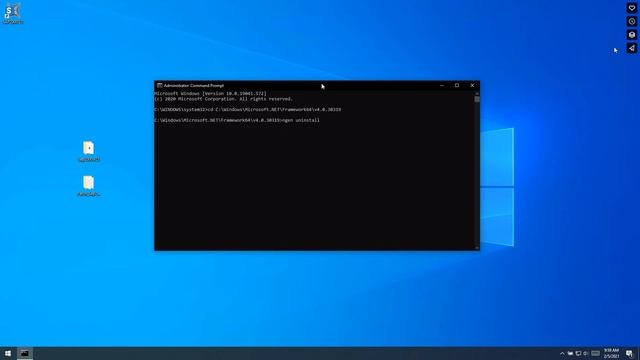Click scrollbar down arrow in Command Prompt
The height and width of the screenshot is (360, 640).
477,247
